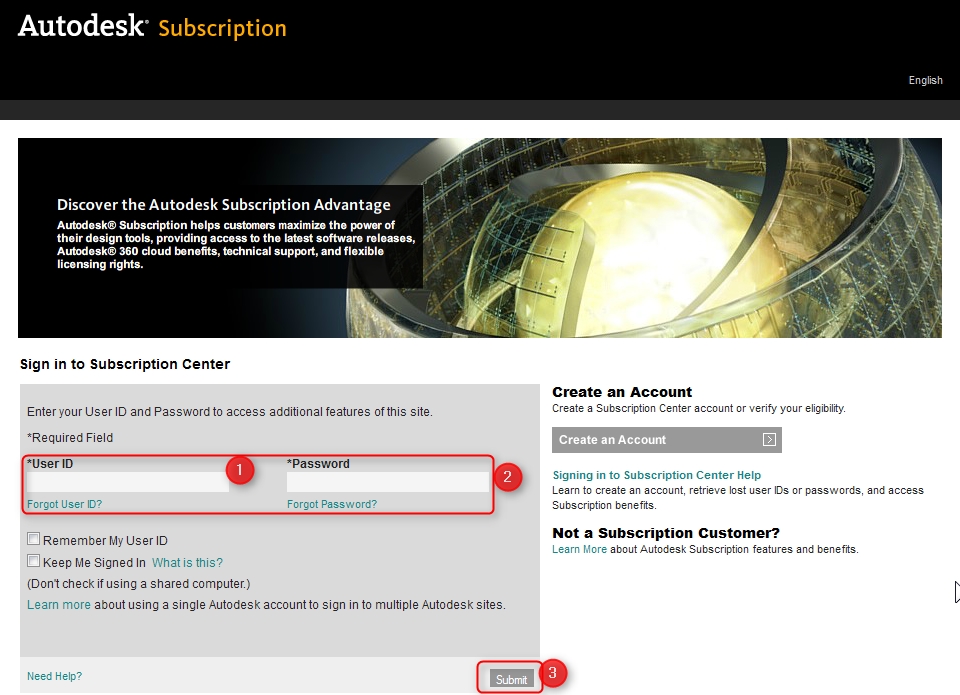Toggle the Keep Me Signed In checkbox
This screenshot has height=695, width=960.
34,562
